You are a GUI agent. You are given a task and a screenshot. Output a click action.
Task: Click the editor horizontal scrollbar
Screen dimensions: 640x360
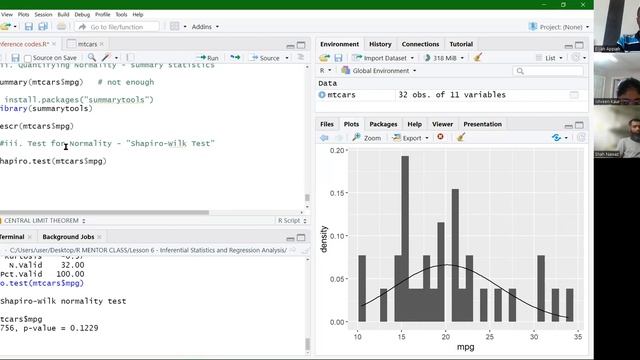tap(104, 213)
